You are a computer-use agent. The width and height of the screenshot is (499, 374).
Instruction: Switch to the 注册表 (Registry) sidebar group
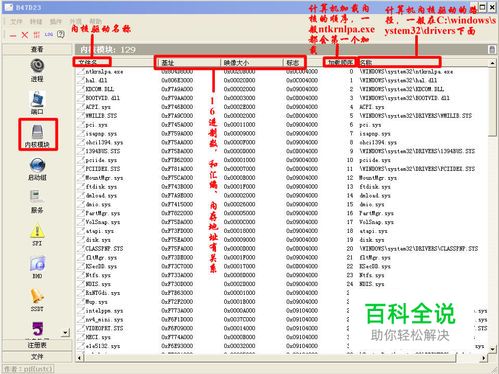click(37, 345)
